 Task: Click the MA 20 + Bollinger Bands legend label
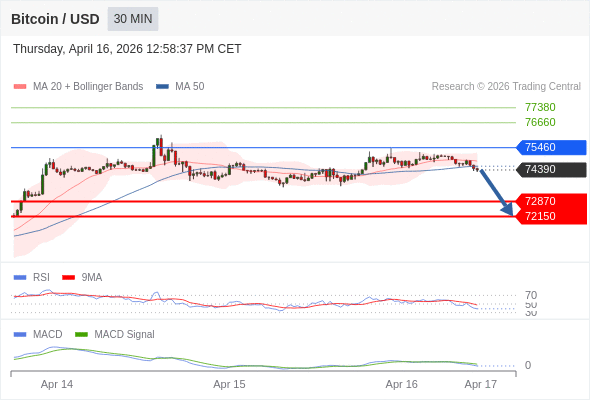click(88, 87)
